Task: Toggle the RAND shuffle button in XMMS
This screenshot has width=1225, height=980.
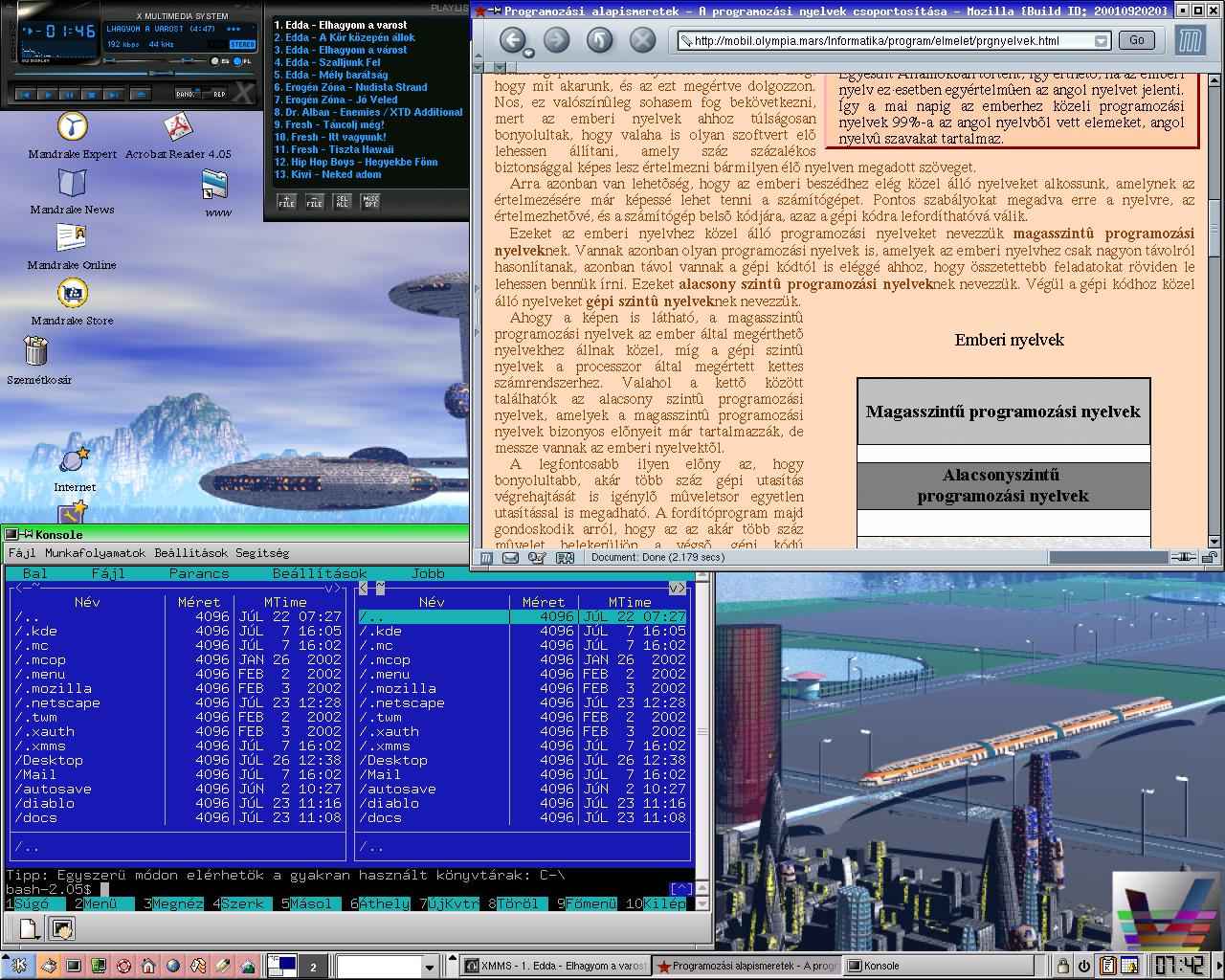Action: 186,94
